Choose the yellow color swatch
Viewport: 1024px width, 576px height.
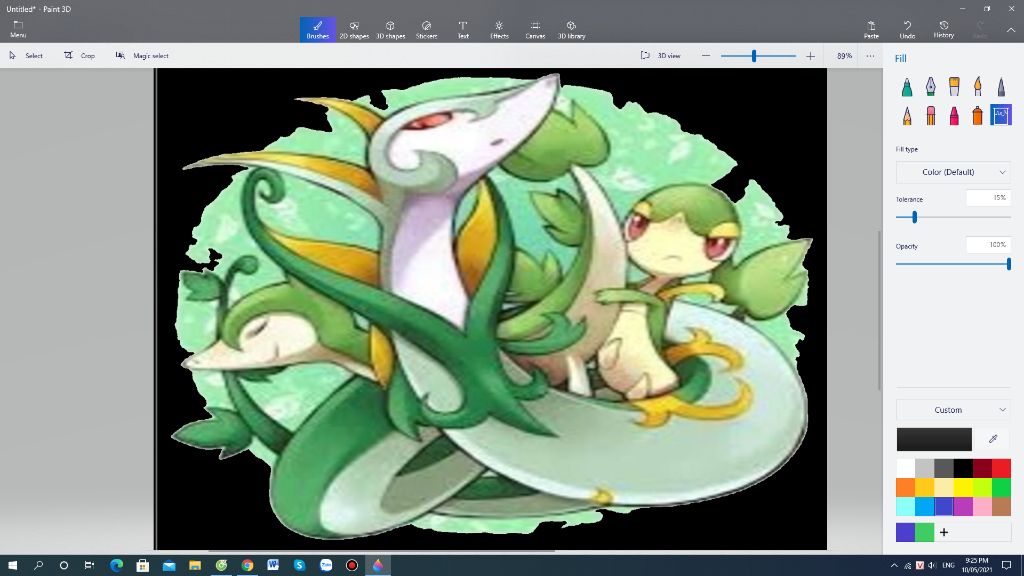tap(963, 487)
